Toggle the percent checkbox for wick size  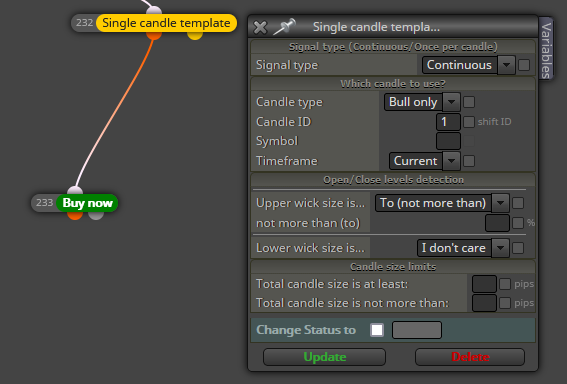(x=518, y=223)
